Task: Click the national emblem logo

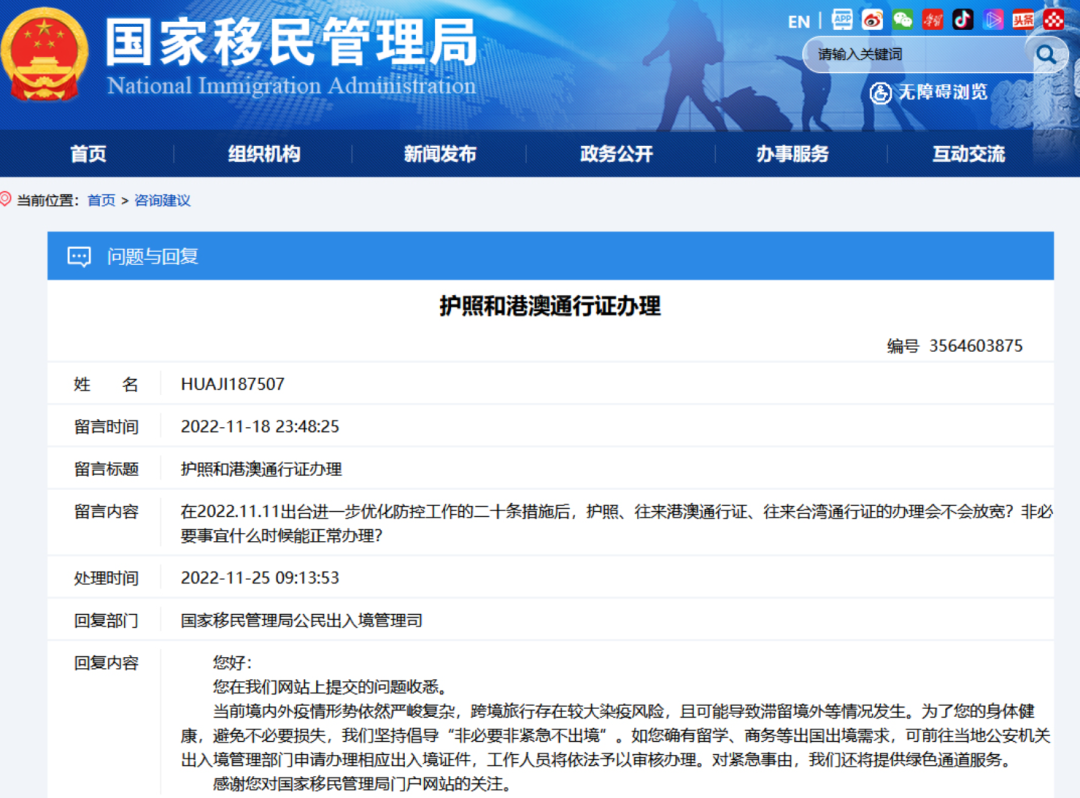Action: (45, 55)
